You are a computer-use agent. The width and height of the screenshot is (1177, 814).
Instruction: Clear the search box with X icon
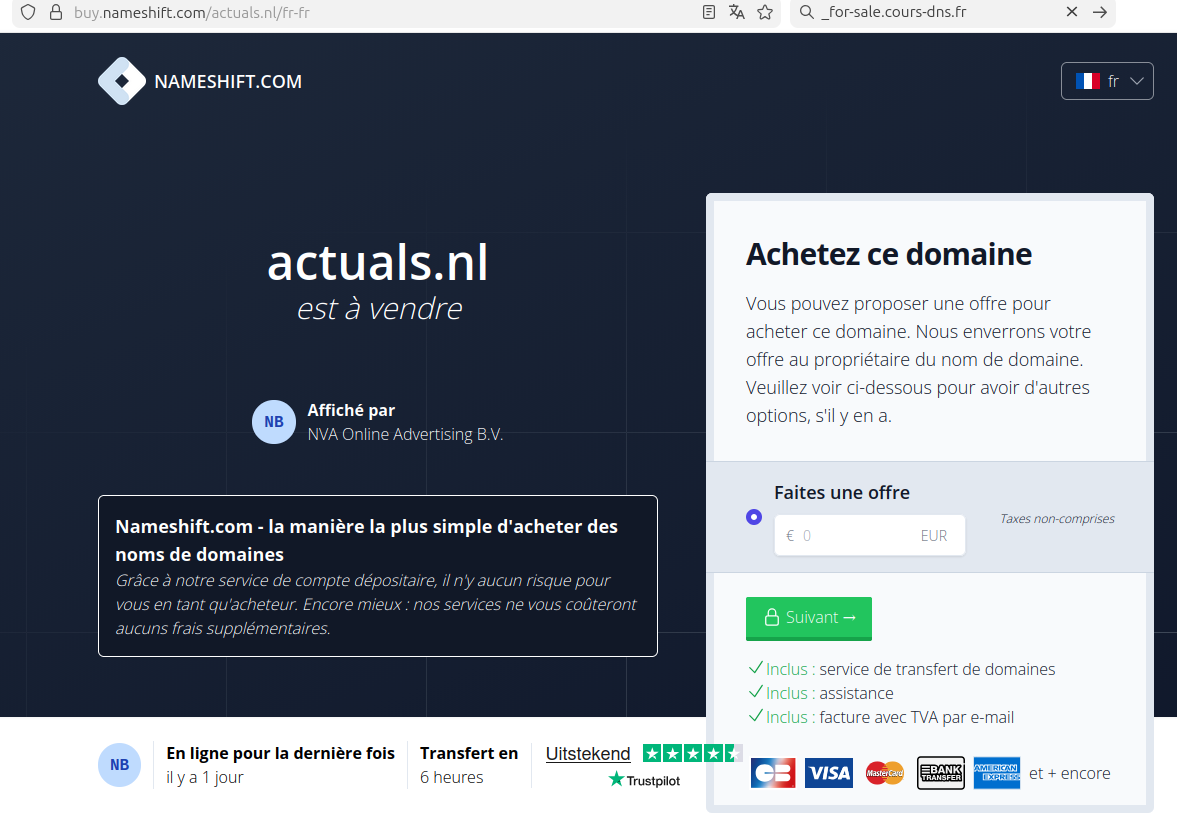(x=1072, y=12)
